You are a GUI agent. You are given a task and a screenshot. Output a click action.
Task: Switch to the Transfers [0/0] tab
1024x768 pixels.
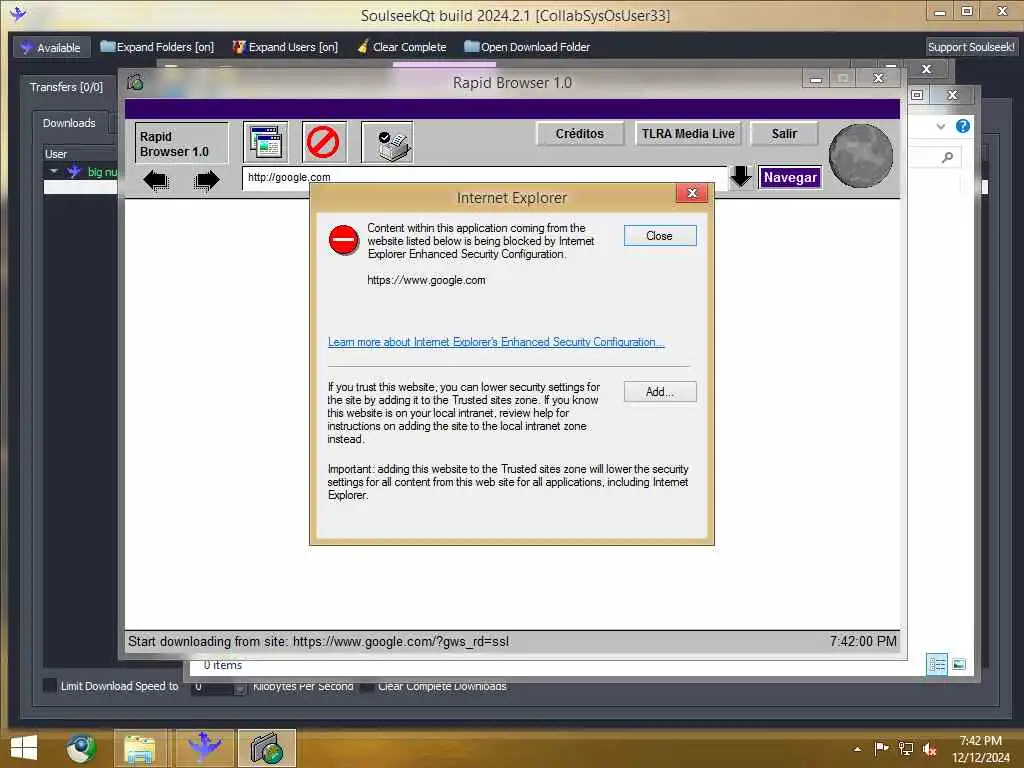tap(66, 87)
